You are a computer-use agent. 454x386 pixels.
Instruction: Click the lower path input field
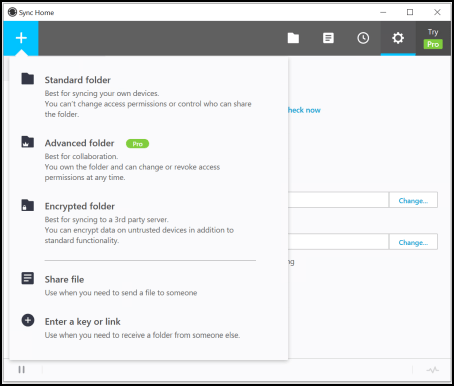point(338,242)
